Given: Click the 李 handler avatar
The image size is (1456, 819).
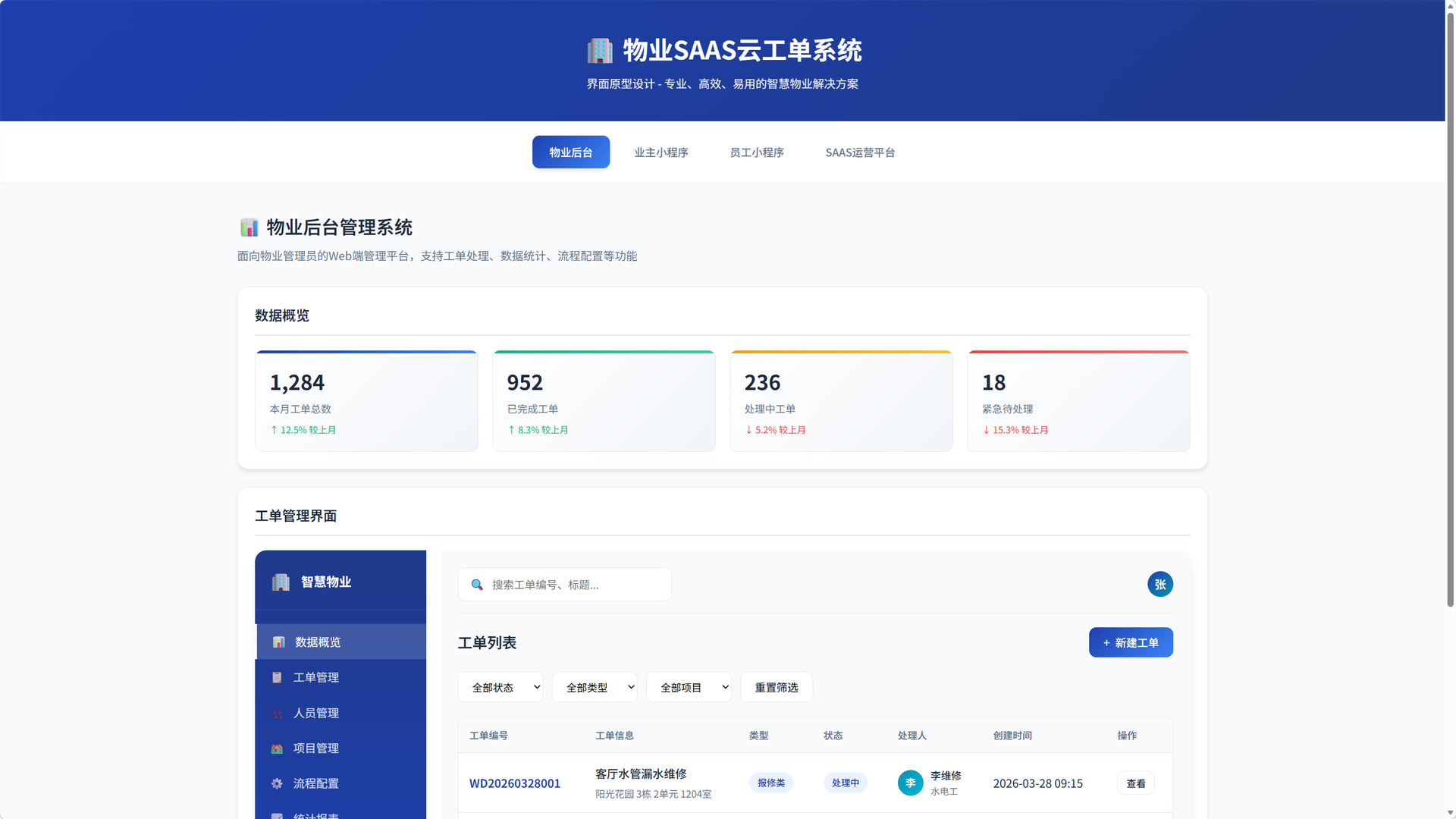Looking at the screenshot, I should pyautogui.click(x=910, y=783).
